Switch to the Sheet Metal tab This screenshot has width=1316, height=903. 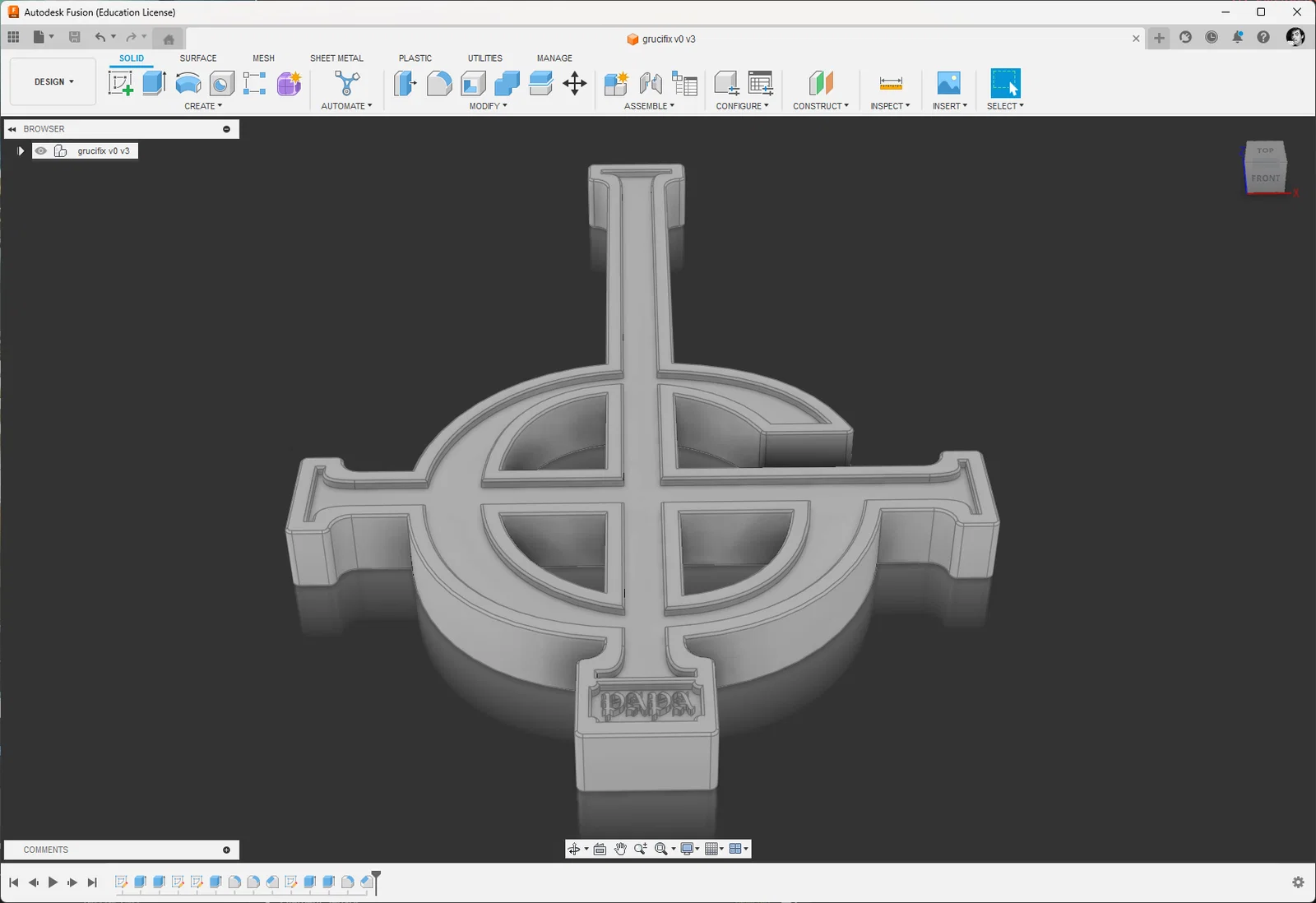tap(336, 58)
